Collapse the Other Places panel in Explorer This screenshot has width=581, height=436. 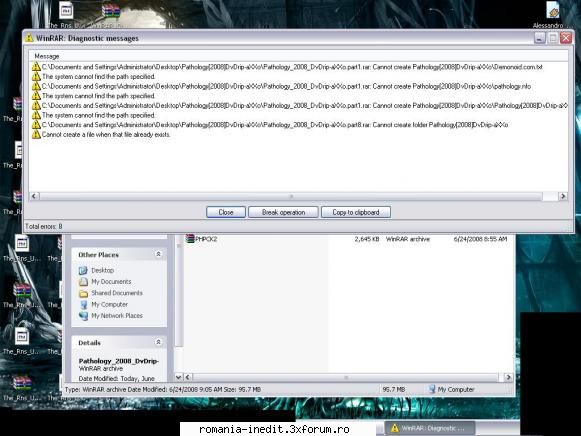click(158, 254)
